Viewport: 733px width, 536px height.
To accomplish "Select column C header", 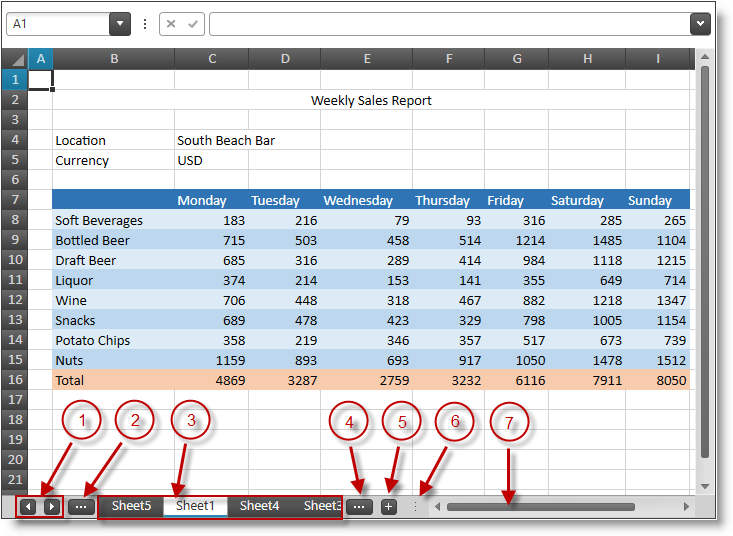I will click(212, 59).
